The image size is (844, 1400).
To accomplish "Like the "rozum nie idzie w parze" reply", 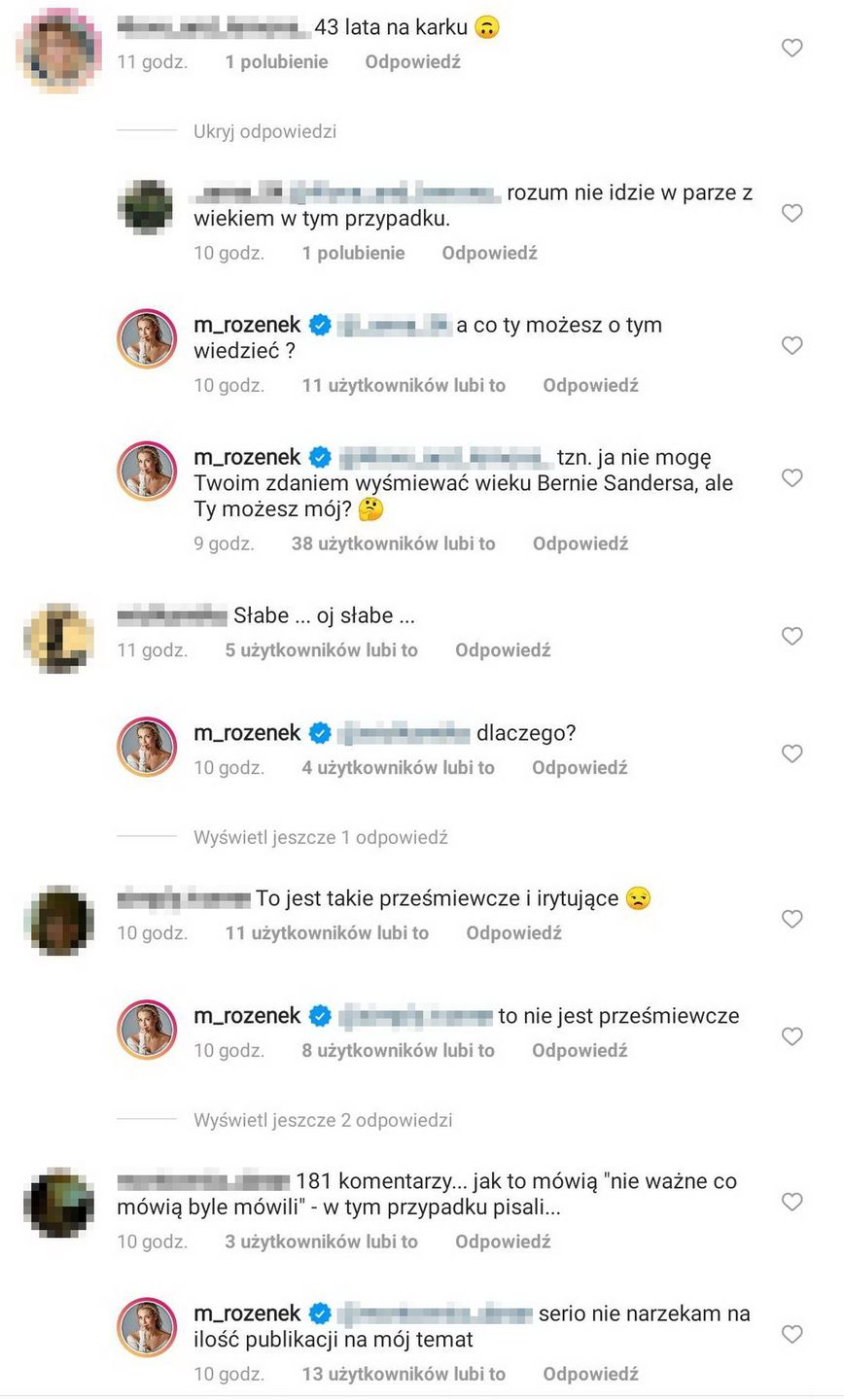I will point(791,213).
